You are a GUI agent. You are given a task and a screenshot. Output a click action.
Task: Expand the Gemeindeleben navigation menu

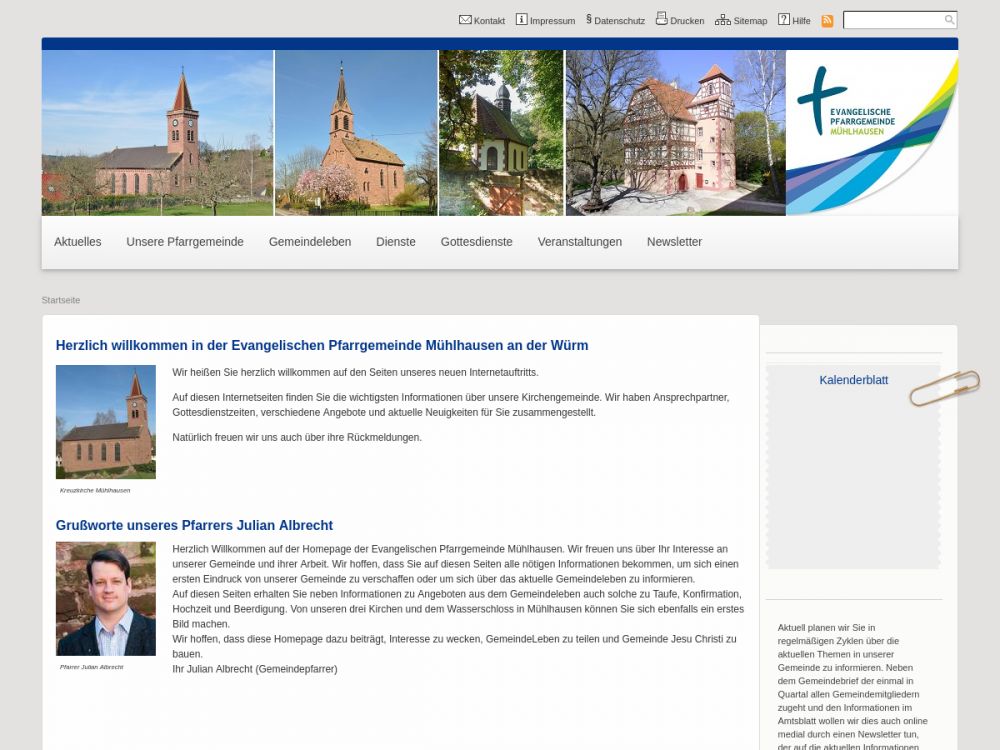point(310,242)
